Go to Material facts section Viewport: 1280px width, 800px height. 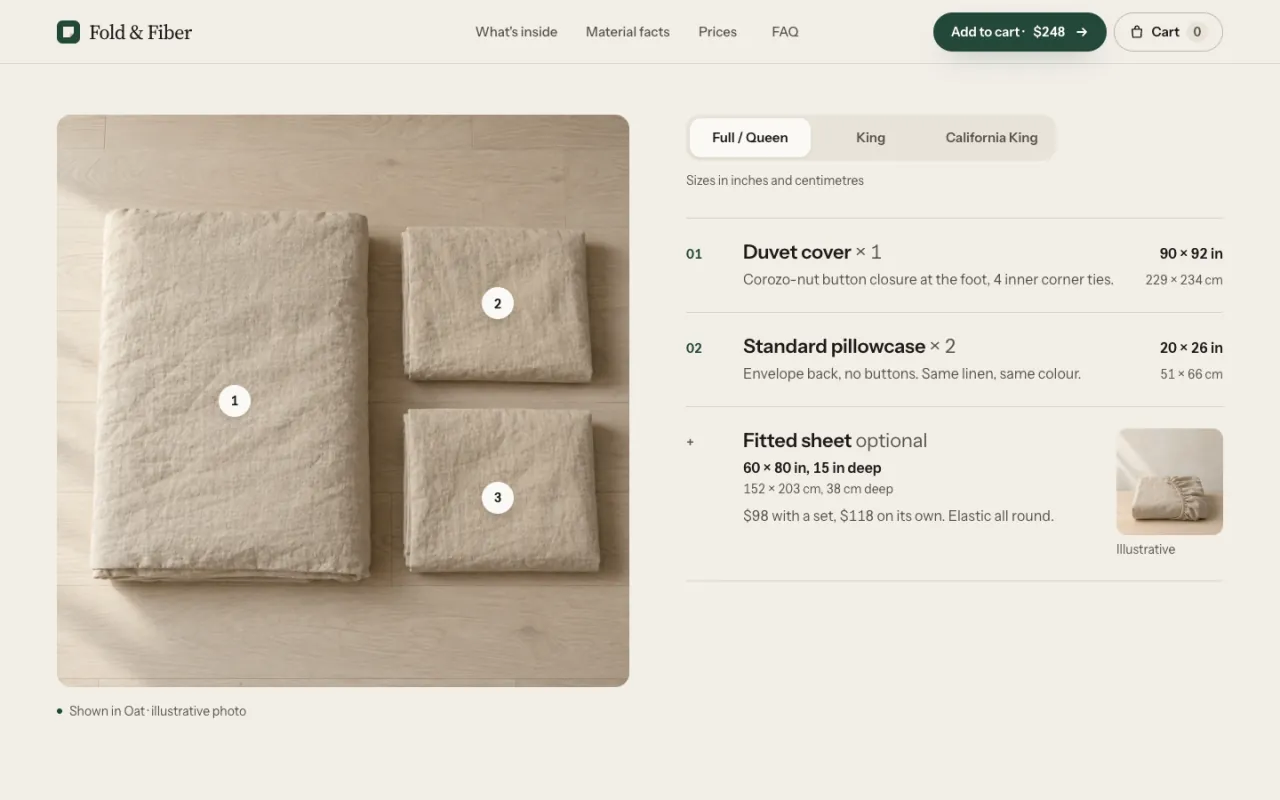tap(628, 32)
